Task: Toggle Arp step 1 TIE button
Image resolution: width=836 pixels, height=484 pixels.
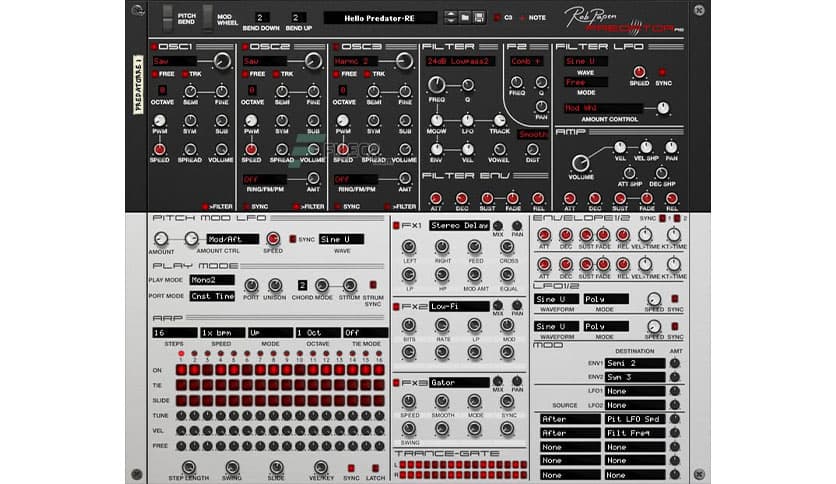Action: (x=181, y=385)
